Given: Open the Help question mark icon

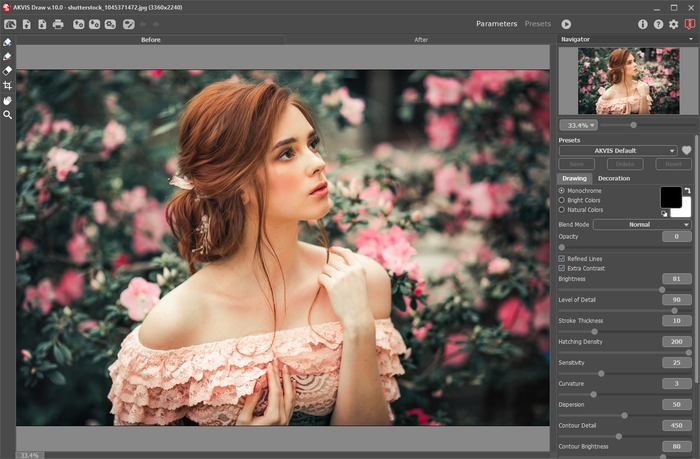Looking at the screenshot, I should 658,24.
